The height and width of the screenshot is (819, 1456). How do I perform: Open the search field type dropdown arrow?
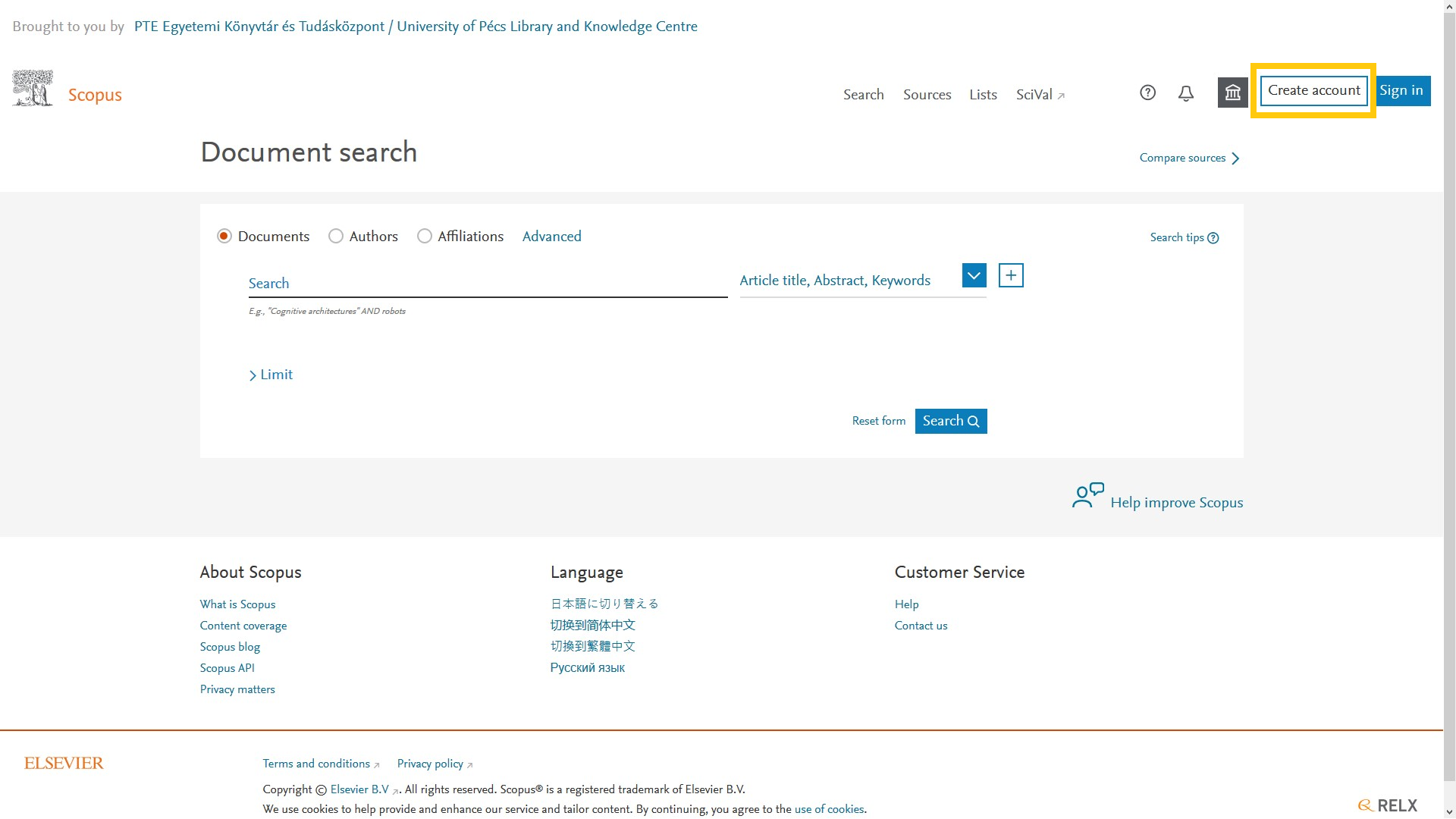pyautogui.click(x=974, y=275)
